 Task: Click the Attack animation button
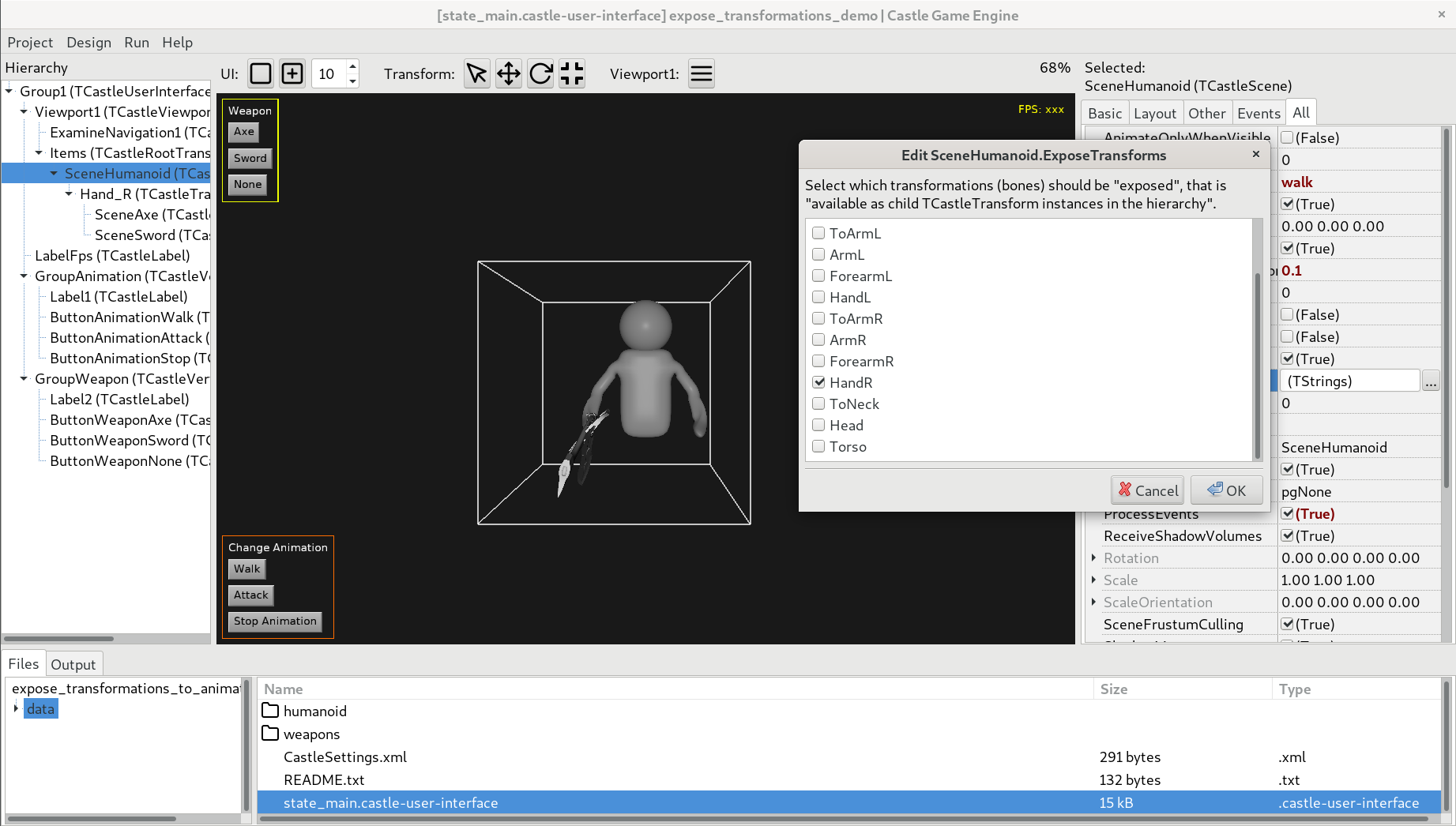[x=251, y=595]
